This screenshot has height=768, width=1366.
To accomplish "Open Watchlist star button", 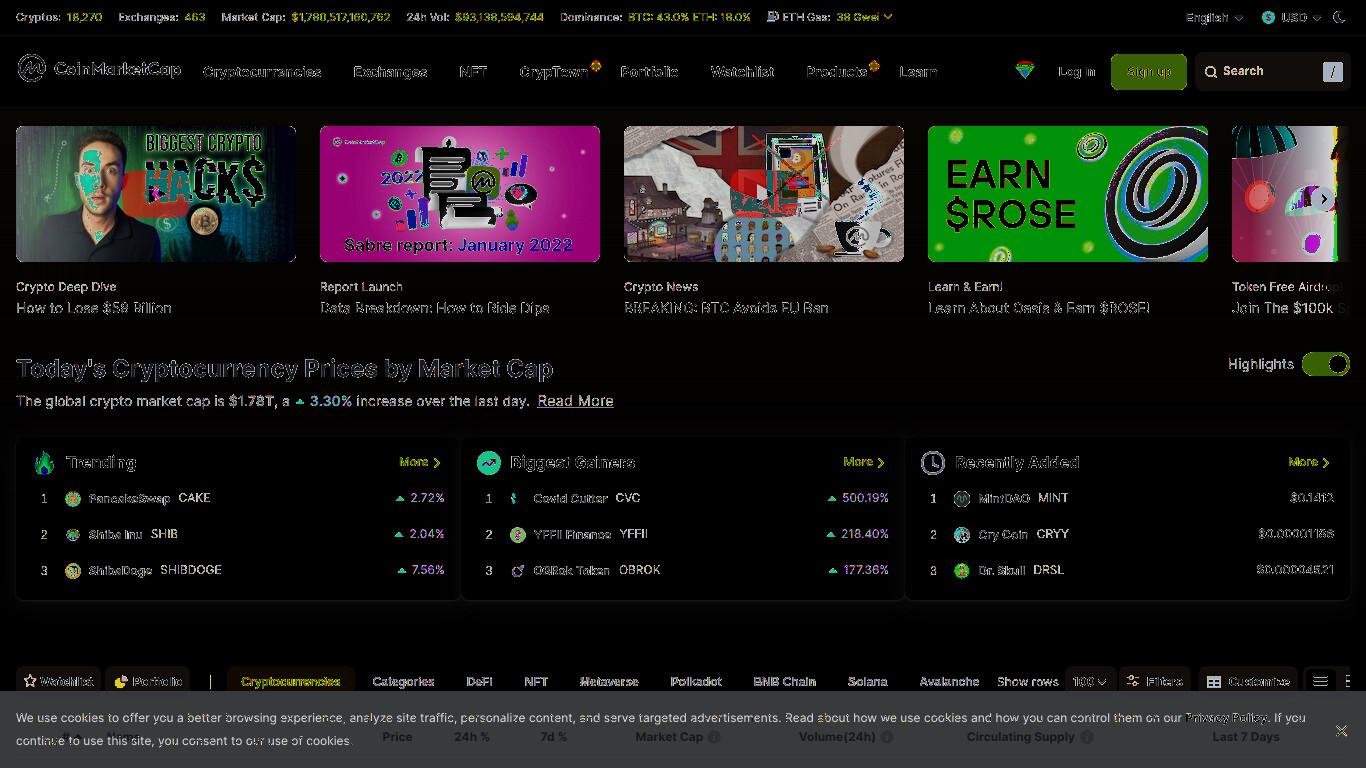I will pyautogui.click(x=58, y=681).
